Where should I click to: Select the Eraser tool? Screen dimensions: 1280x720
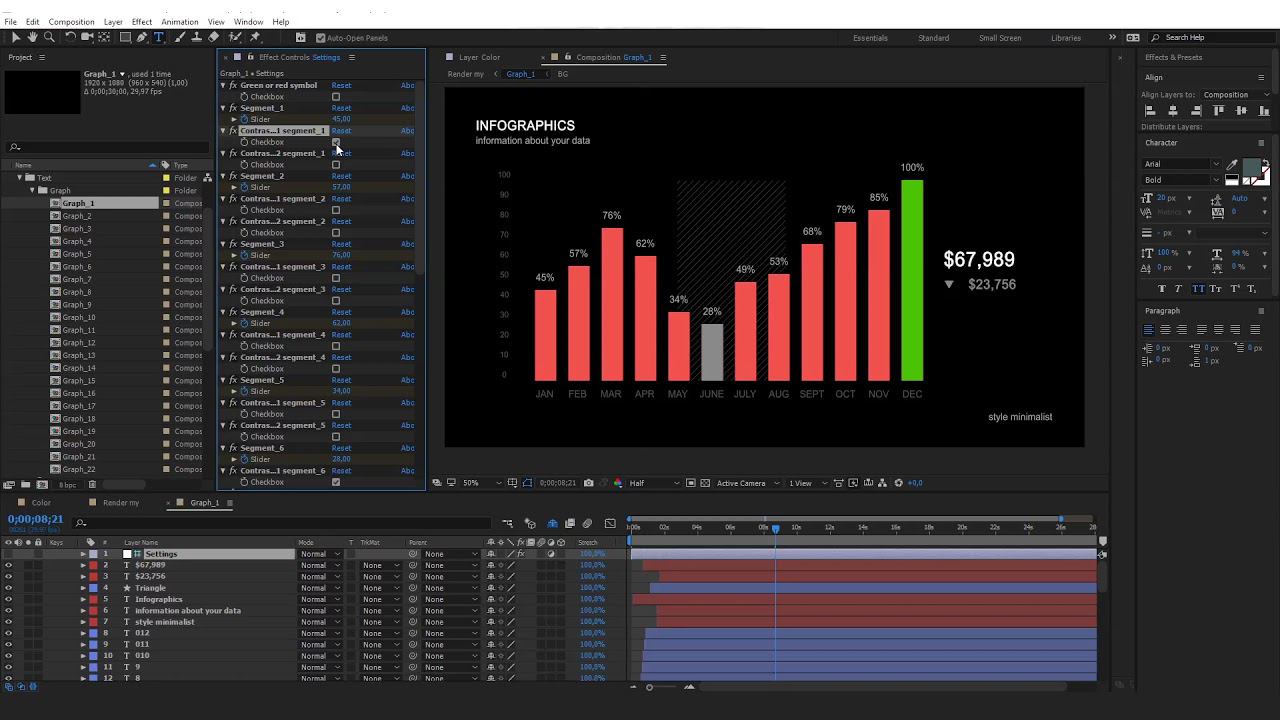click(x=213, y=37)
